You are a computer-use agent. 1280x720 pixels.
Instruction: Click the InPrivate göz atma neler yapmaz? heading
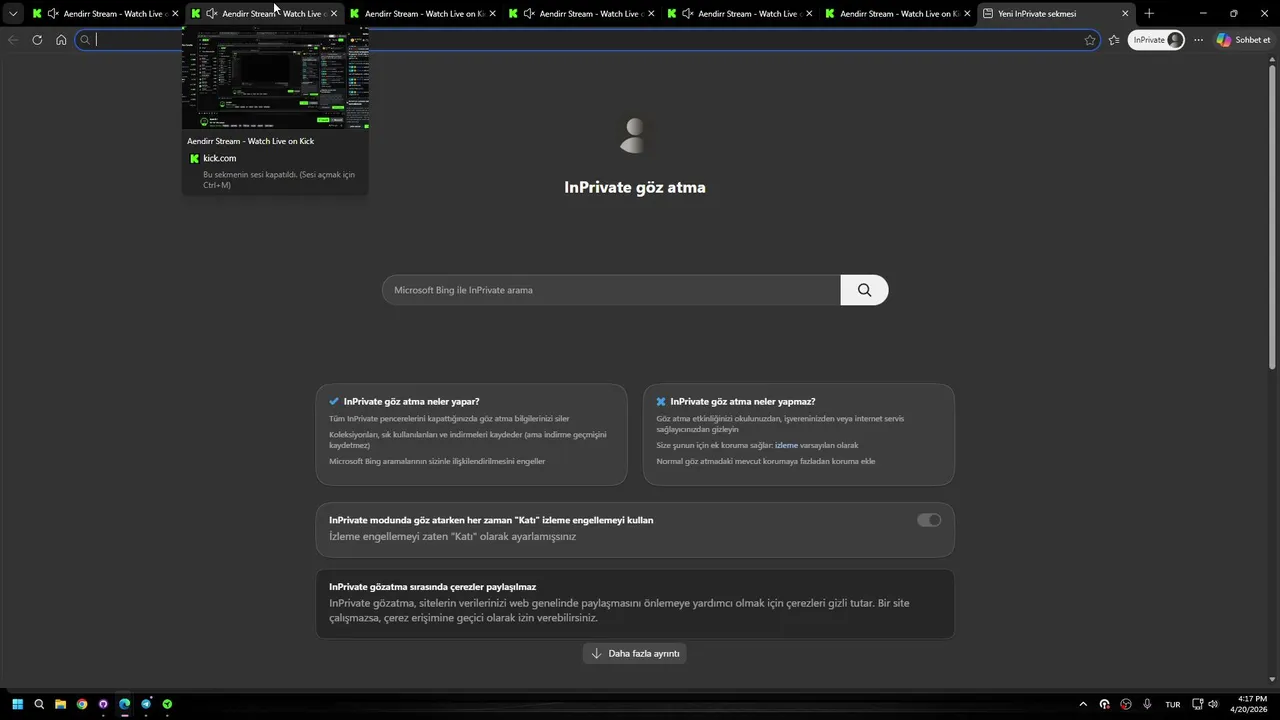click(743, 401)
